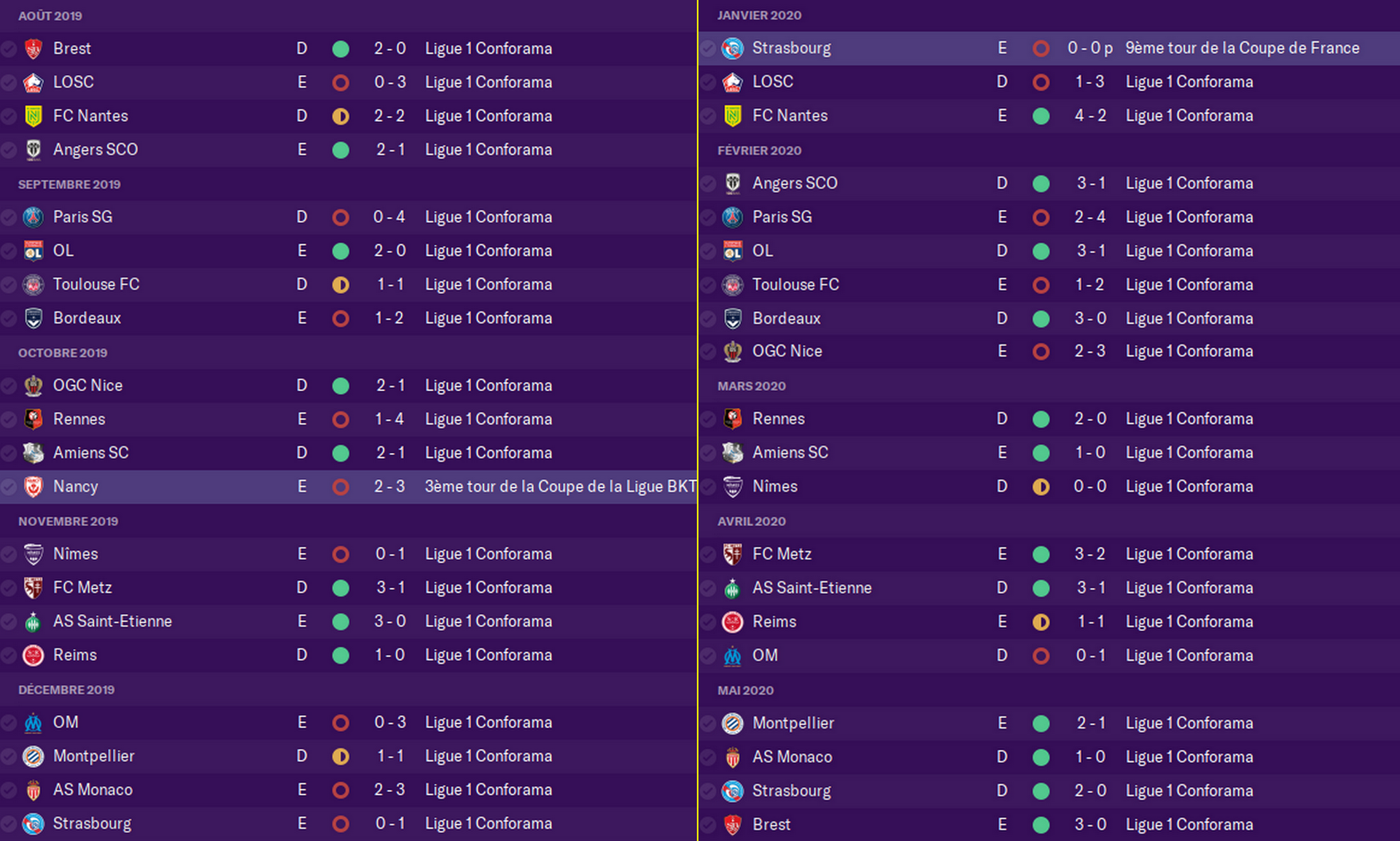
Task: Toggle the check circle beside Brest in August 2019
Action: click(9, 49)
